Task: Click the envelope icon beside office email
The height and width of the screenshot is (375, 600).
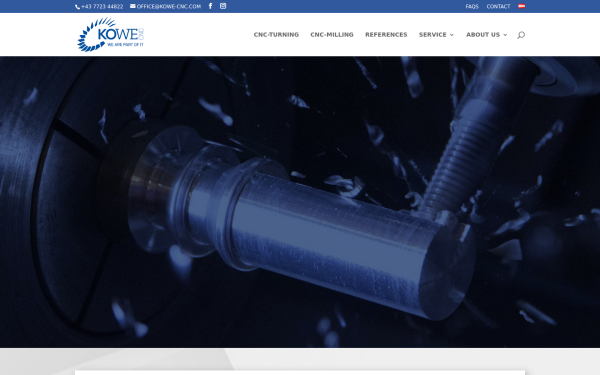Action: pyautogui.click(x=132, y=6)
